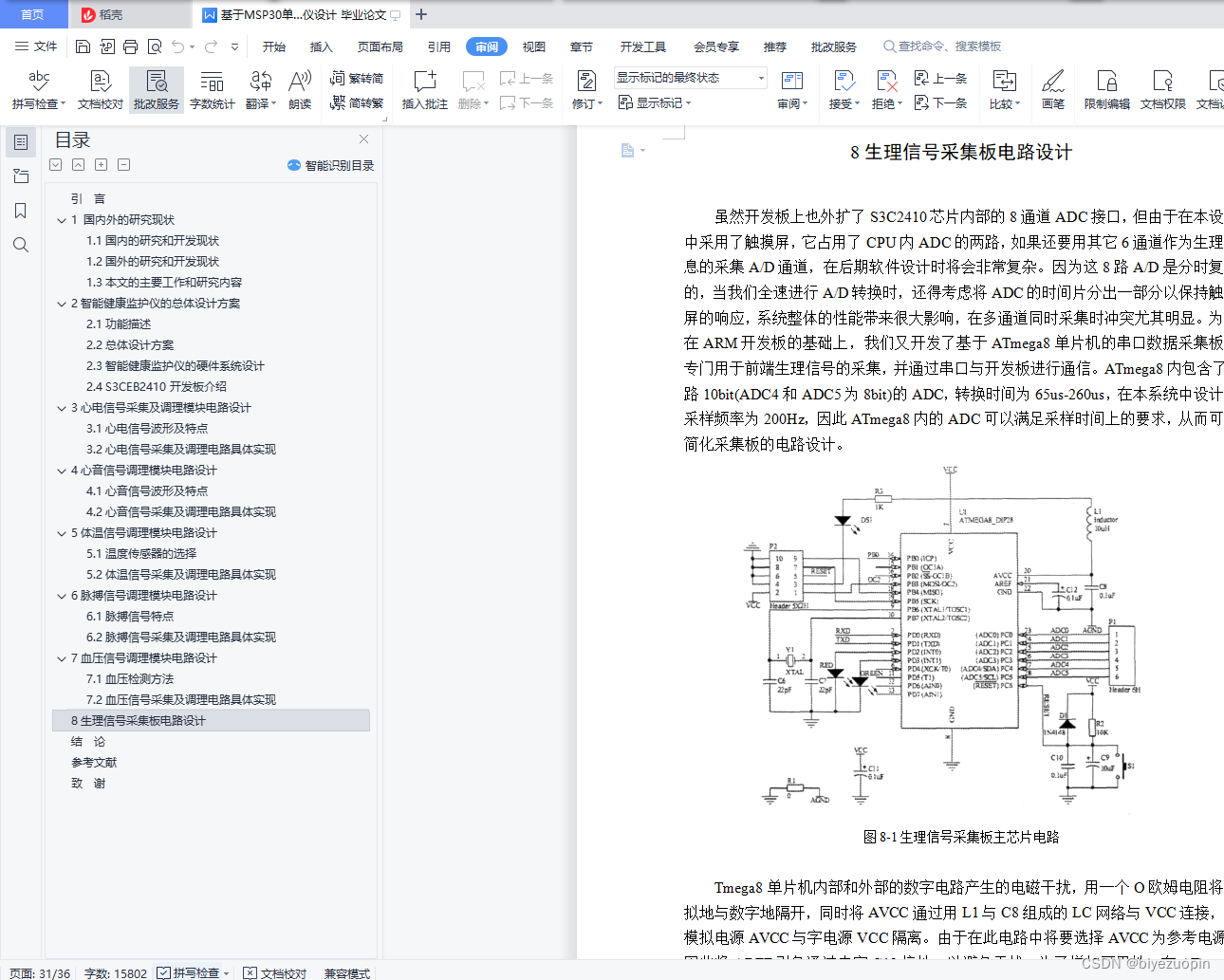The height and width of the screenshot is (980, 1224).
Task: Click the Save icon in quick access toolbar
Action: [83, 46]
